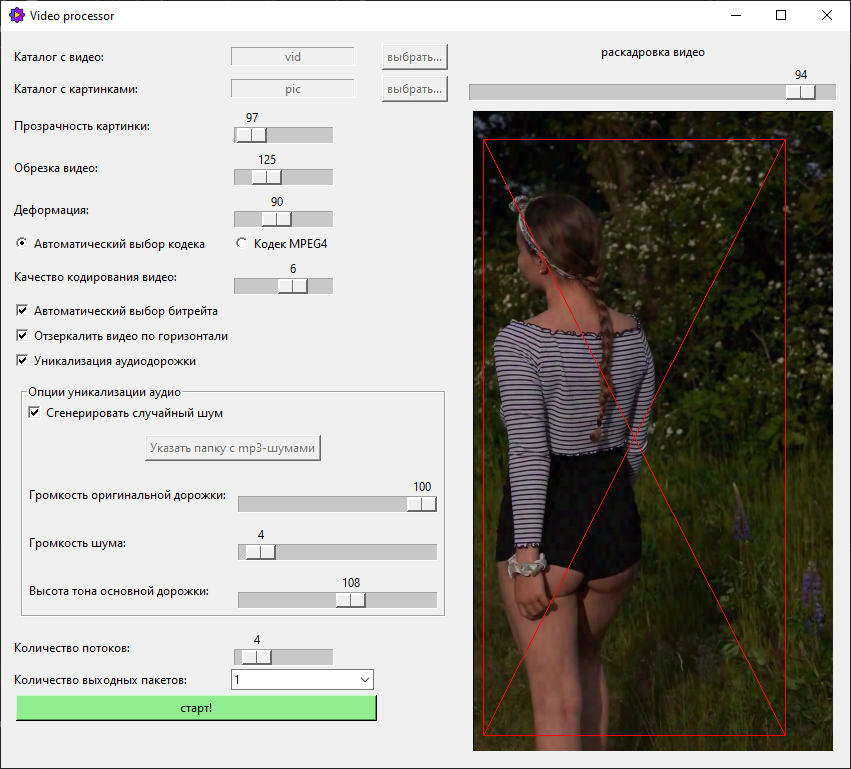This screenshot has height=769, width=851.
Task: Click "выбрать..." button for video folder
Action: (x=414, y=57)
